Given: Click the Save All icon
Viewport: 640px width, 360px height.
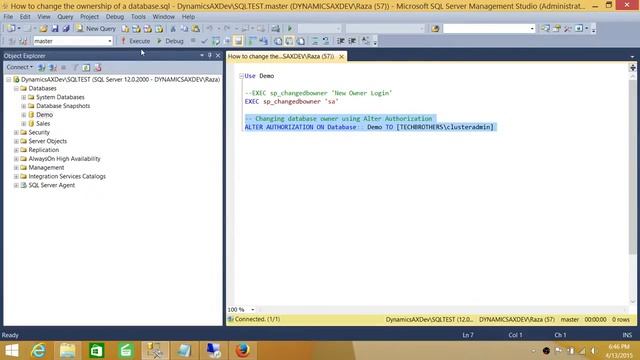Looking at the screenshot, I should coord(66,29).
